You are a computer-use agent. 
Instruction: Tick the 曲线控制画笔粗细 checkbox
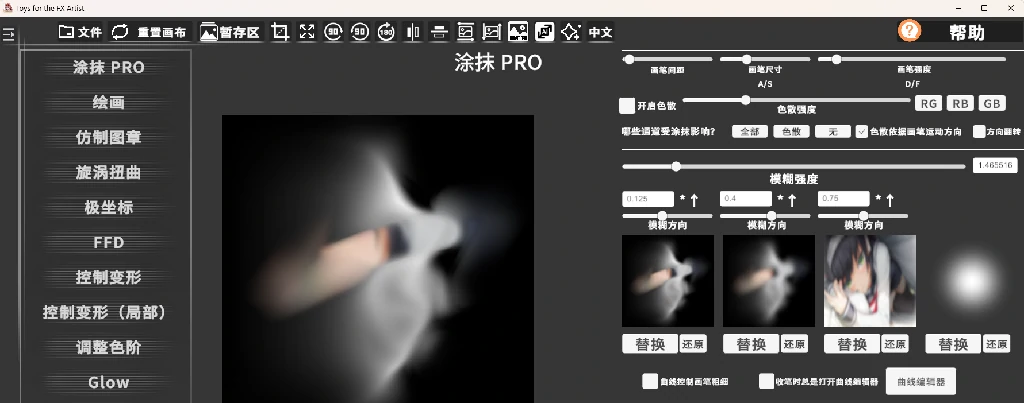[650, 381]
